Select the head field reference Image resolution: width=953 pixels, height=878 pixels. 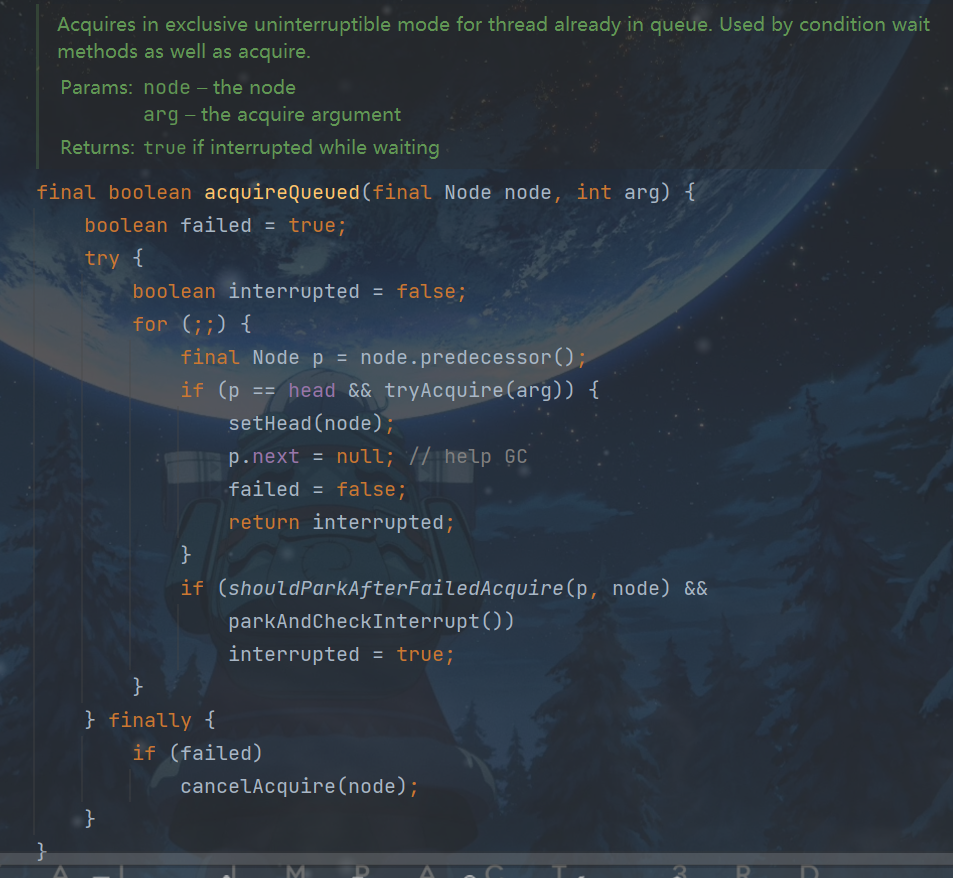tap(311, 390)
